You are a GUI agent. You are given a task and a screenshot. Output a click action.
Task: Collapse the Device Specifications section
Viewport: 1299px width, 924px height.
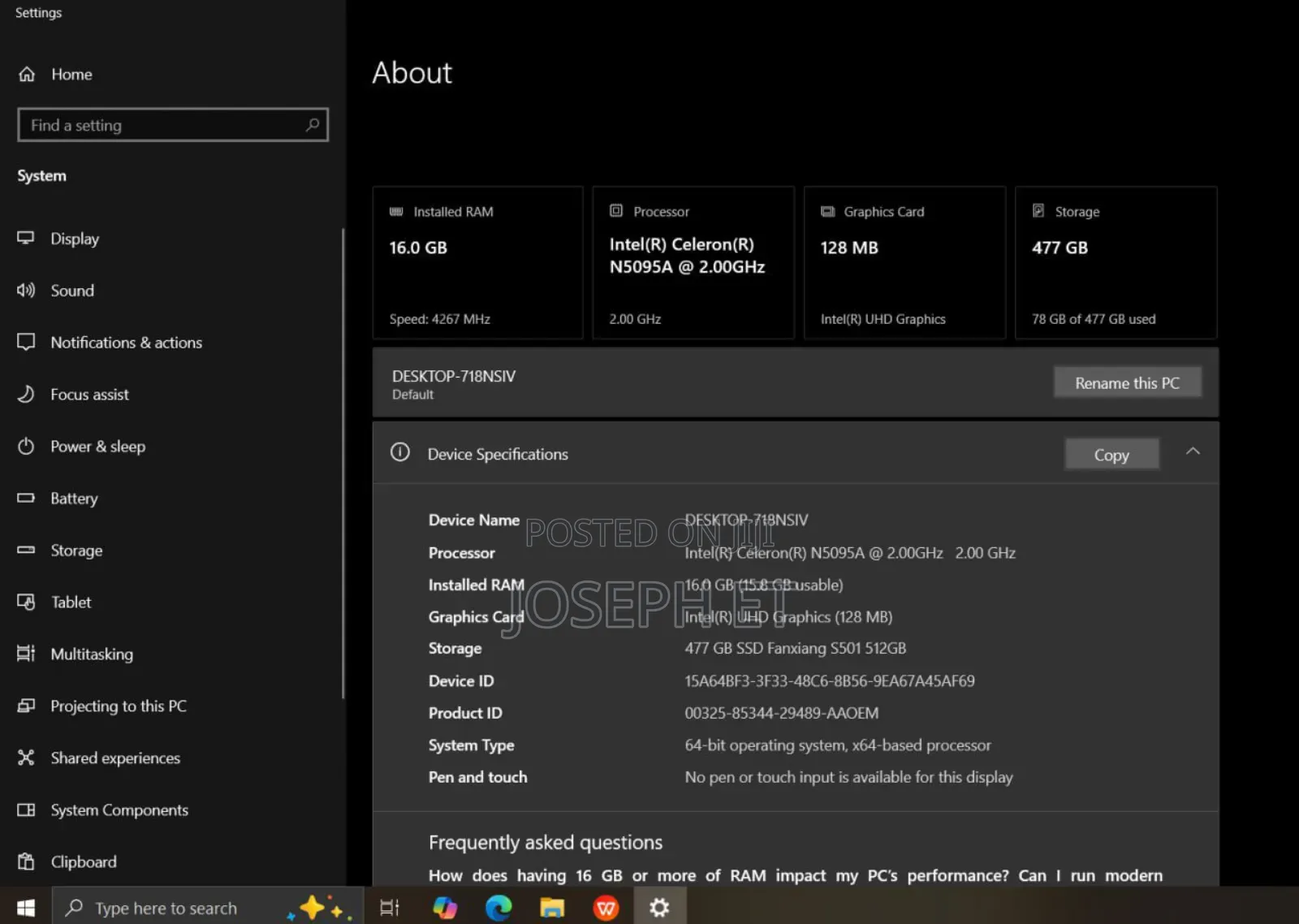point(1193,452)
